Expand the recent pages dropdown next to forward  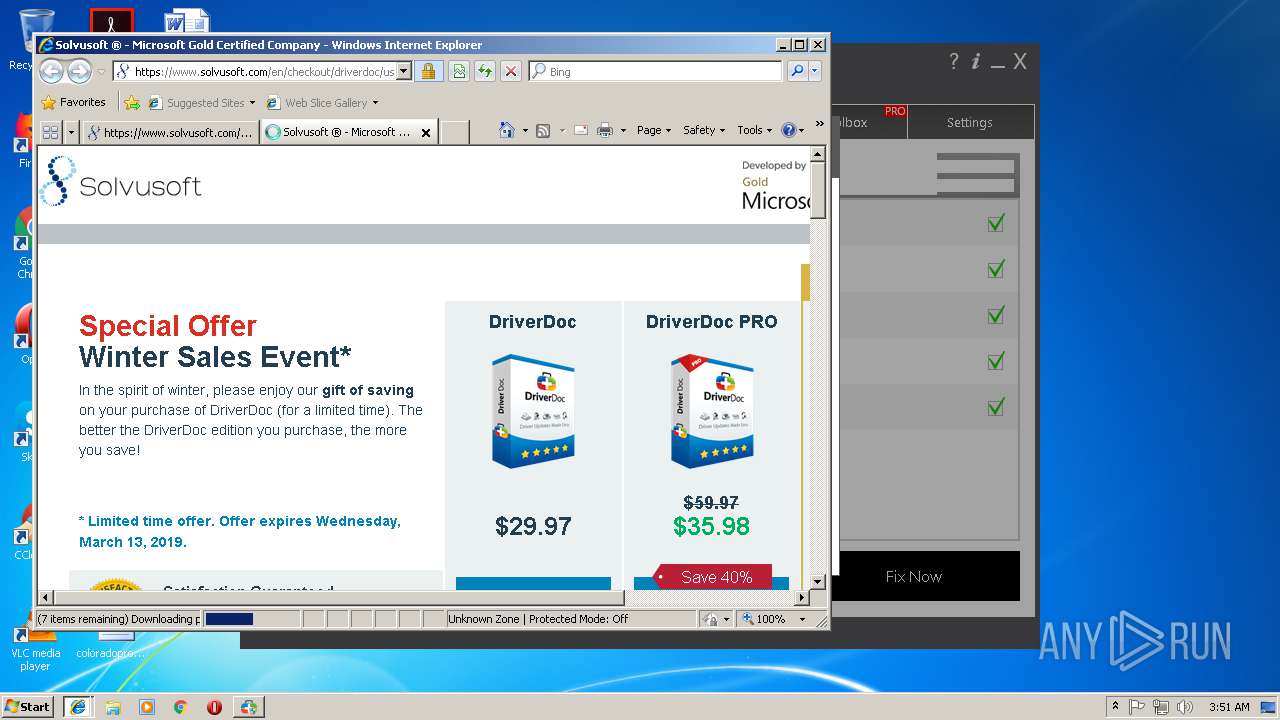pos(101,72)
